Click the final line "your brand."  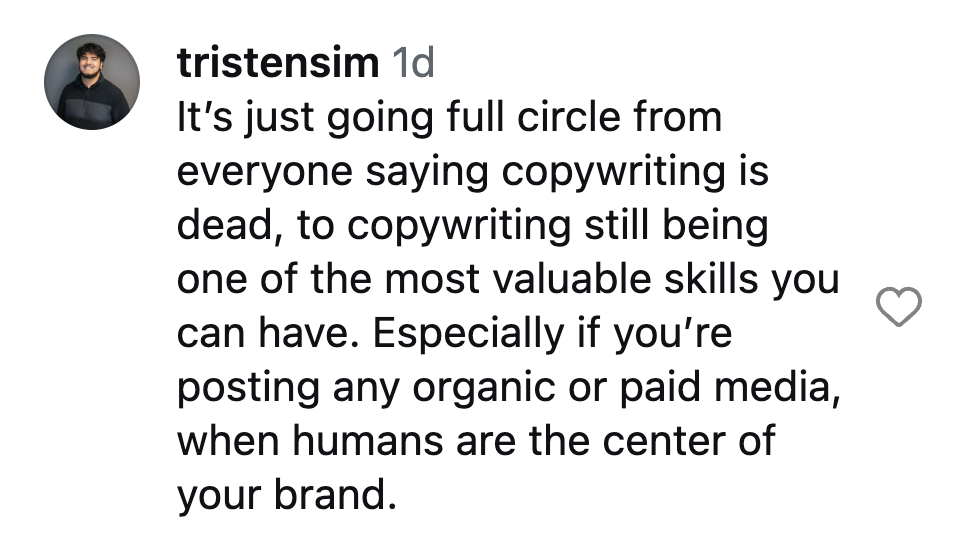[x=286, y=495]
